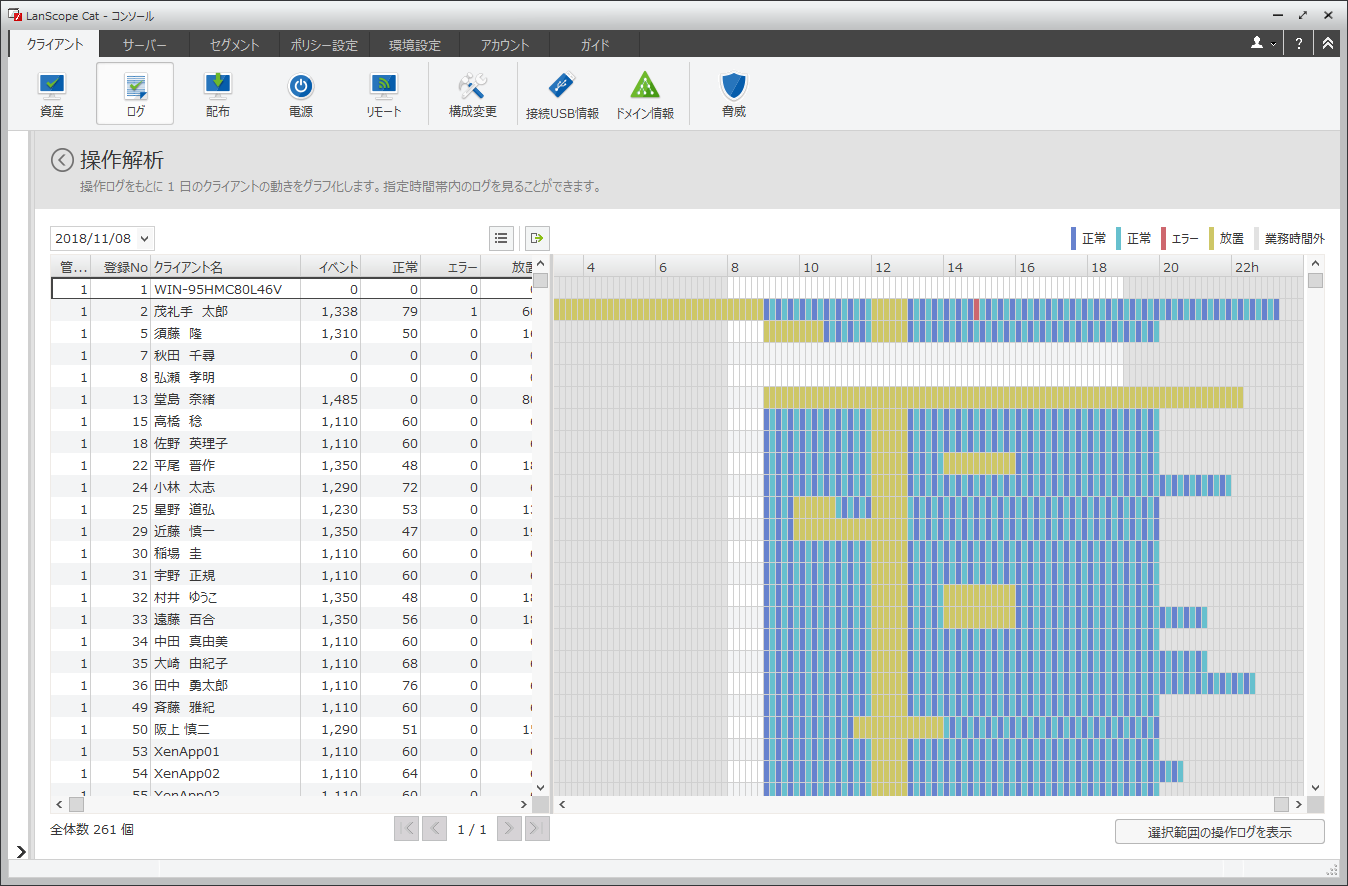
Task: Click the red エラー legend swatch
Action: click(1164, 238)
